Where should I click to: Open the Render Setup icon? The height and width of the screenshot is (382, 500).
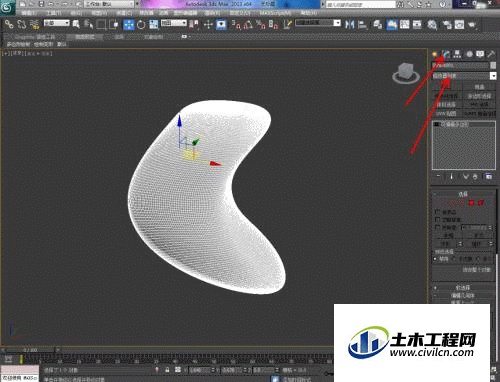coord(447,24)
